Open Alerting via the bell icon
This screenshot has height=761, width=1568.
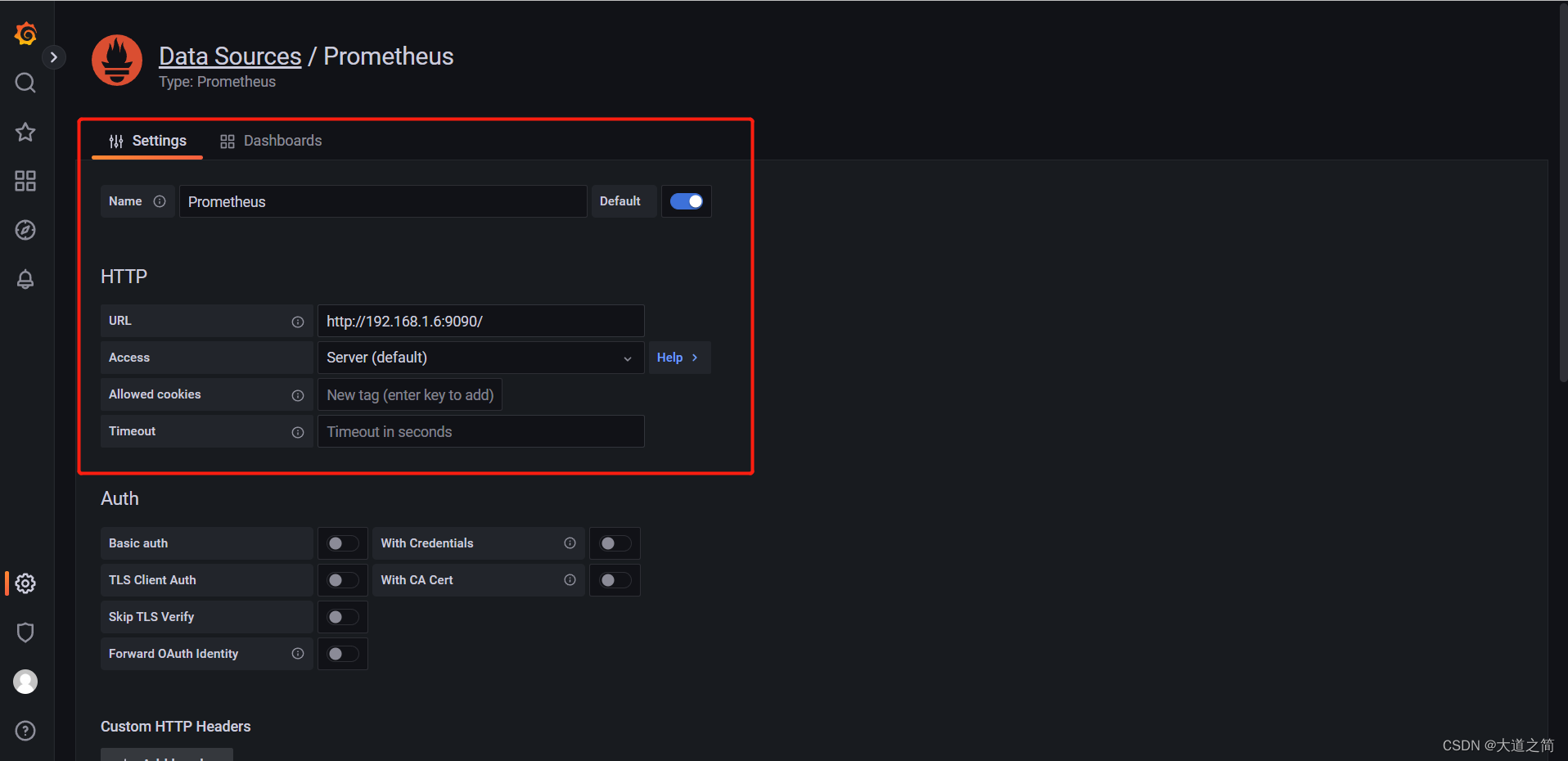point(25,279)
